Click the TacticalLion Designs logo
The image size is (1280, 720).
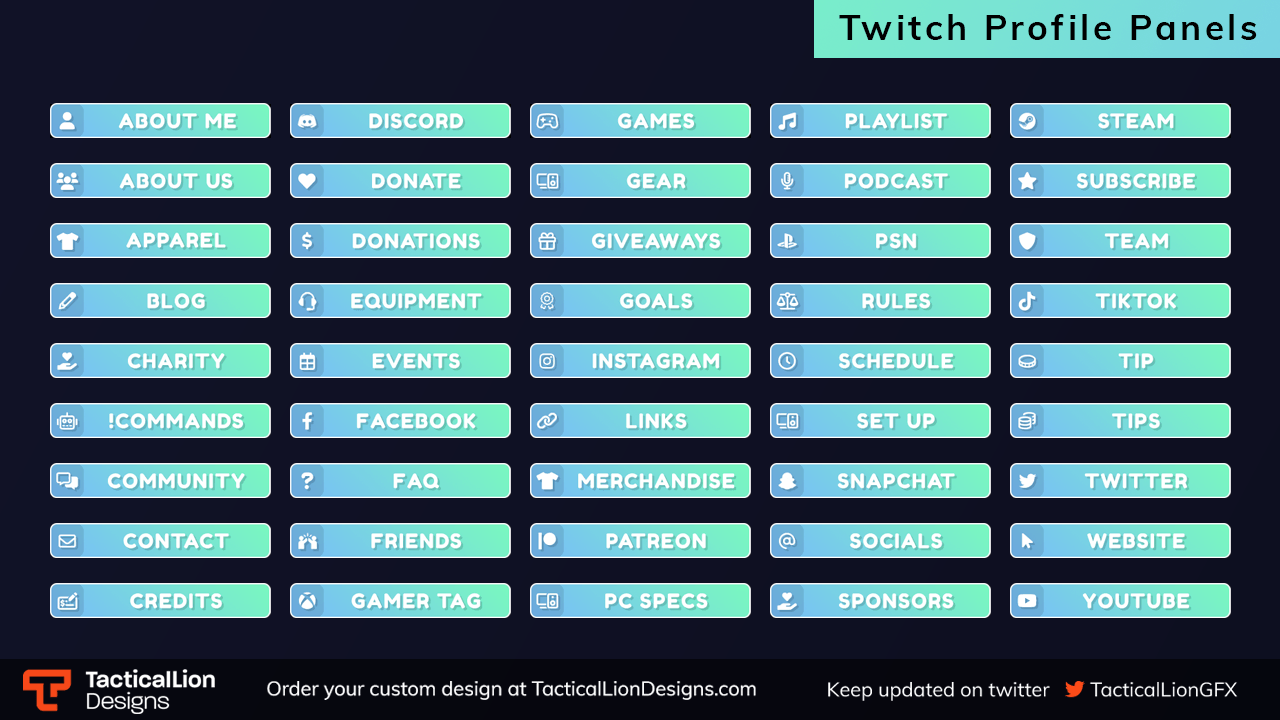(x=119, y=690)
